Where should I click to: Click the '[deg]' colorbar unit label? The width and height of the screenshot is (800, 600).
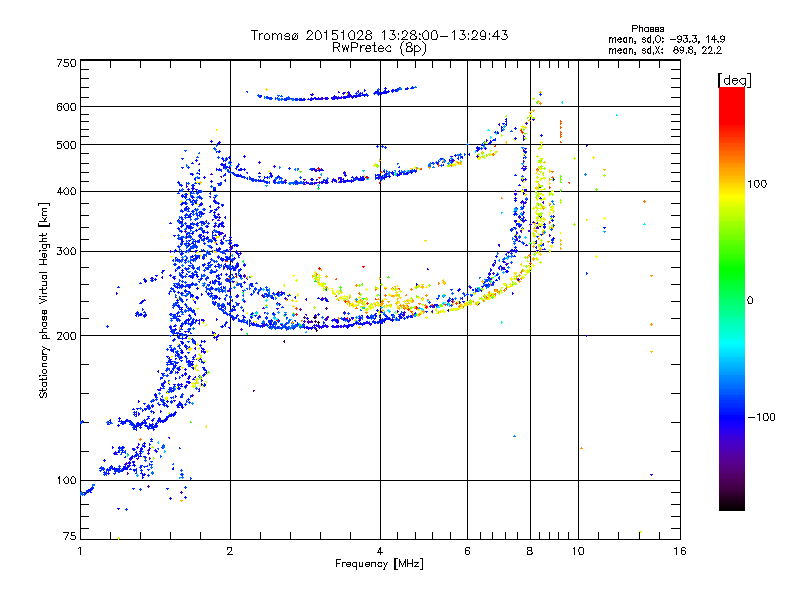[x=734, y=80]
